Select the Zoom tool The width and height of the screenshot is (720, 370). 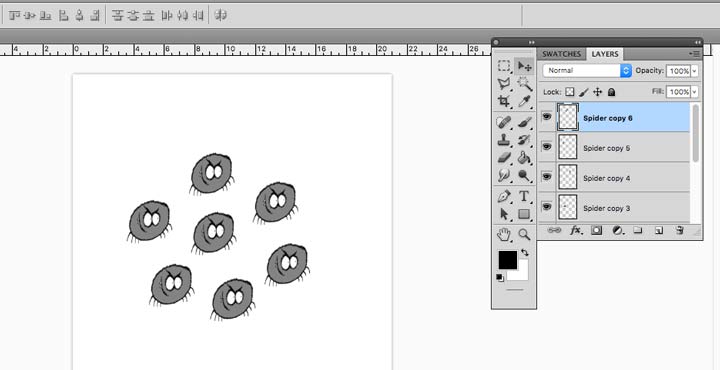[x=524, y=235]
